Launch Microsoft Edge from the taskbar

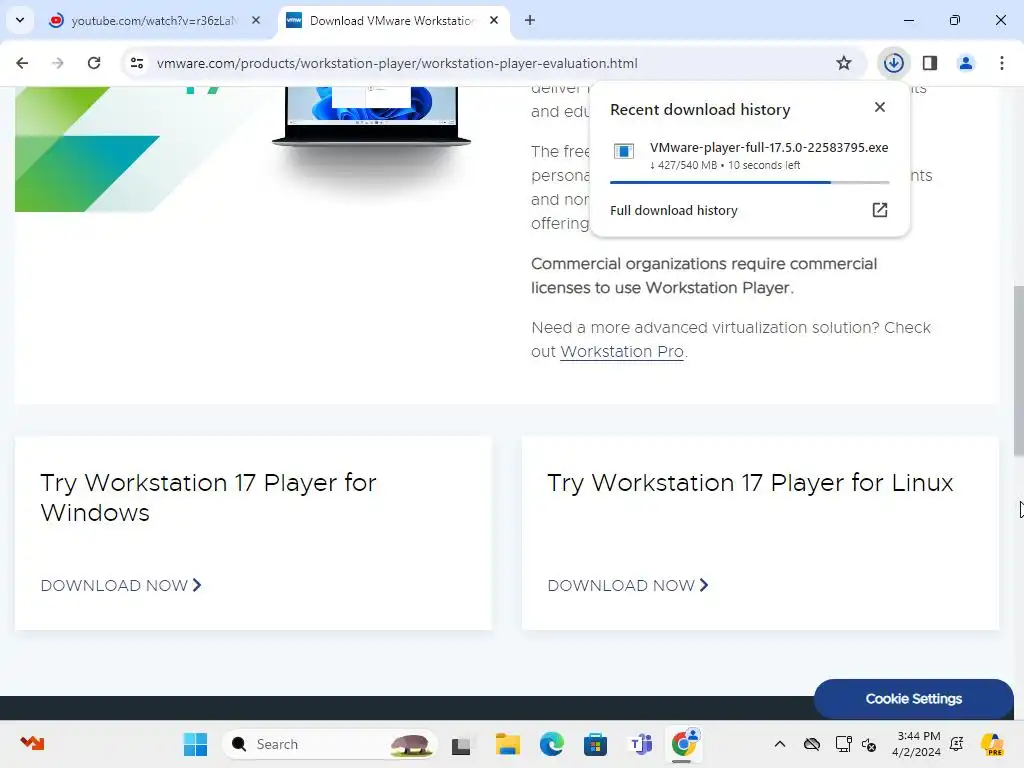point(552,744)
